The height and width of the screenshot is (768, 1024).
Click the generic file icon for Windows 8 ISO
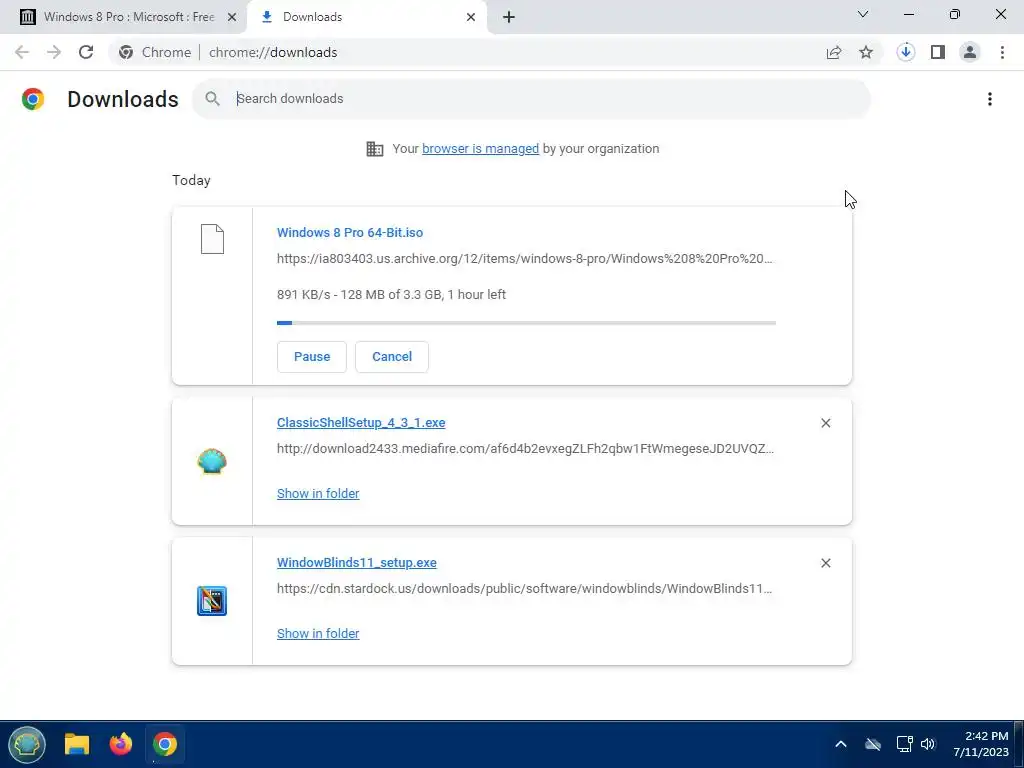212,238
